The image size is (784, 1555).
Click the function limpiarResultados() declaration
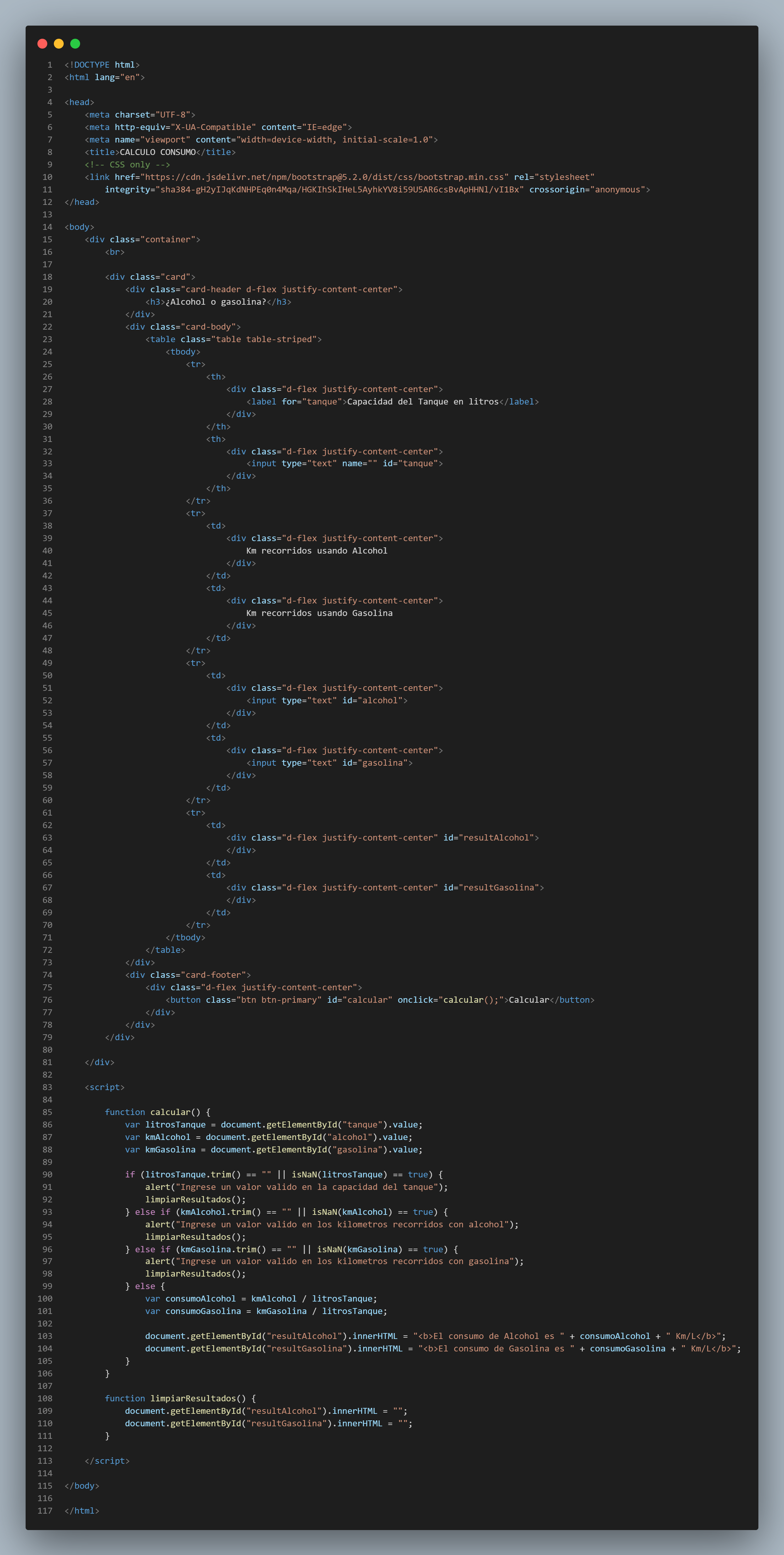pyautogui.click(x=181, y=1398)
